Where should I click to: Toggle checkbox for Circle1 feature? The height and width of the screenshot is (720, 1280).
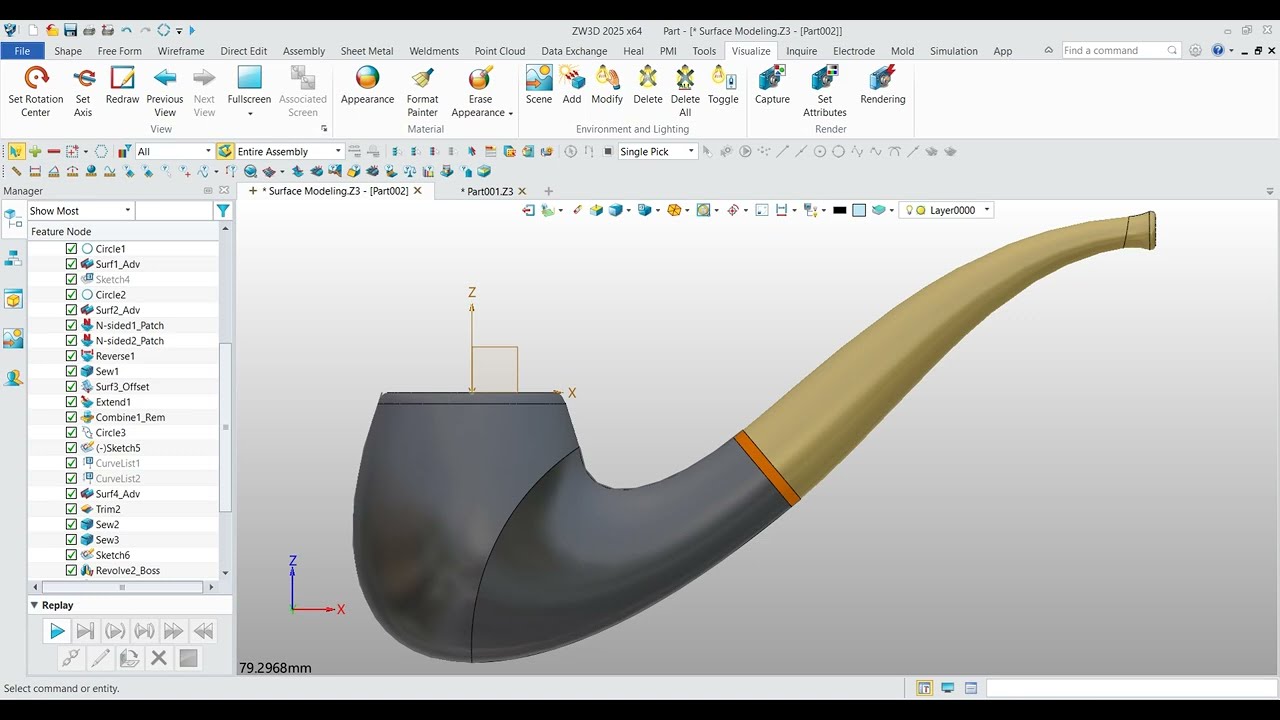point(71,249)
